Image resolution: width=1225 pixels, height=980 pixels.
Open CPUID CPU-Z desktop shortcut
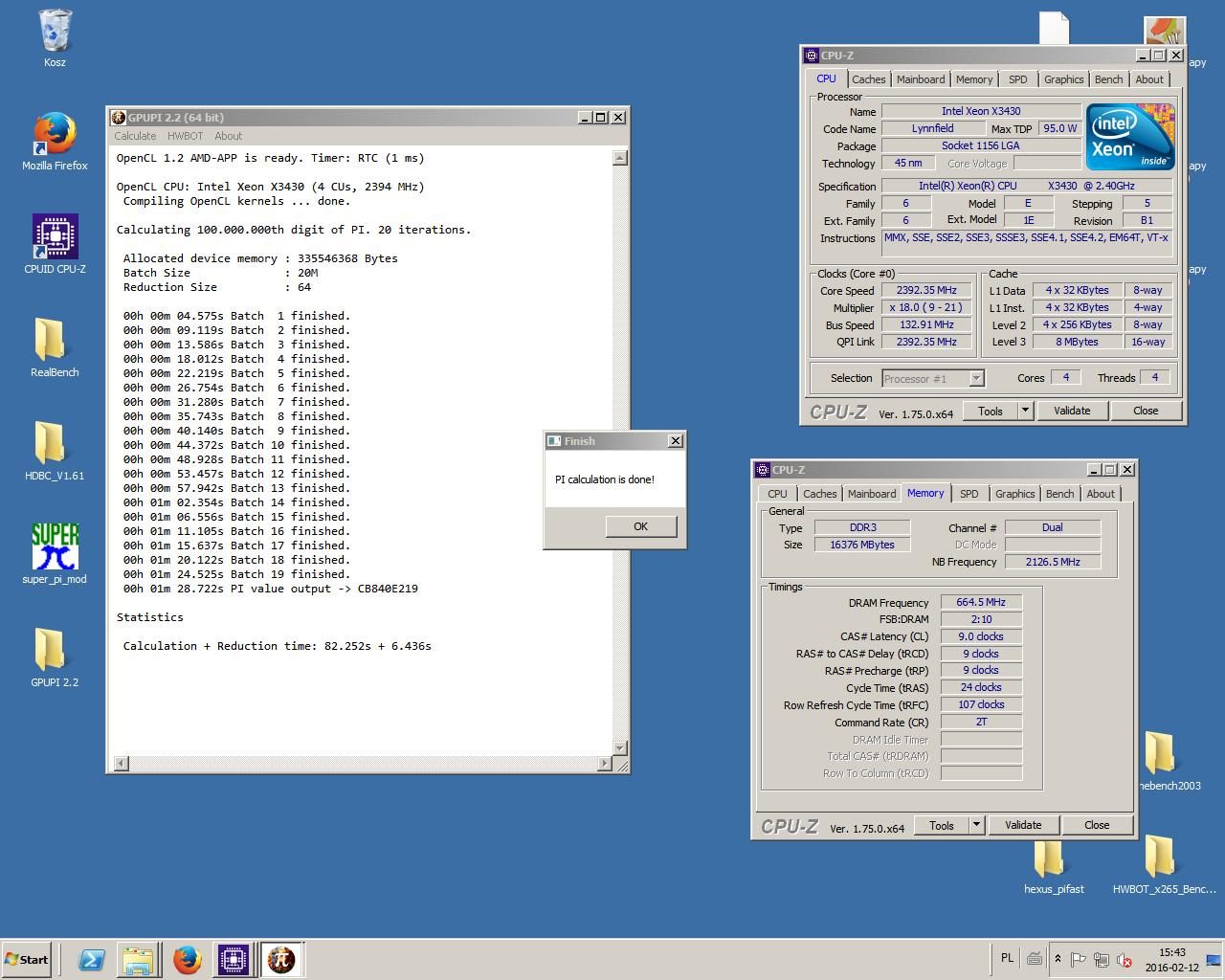point(55,245)
